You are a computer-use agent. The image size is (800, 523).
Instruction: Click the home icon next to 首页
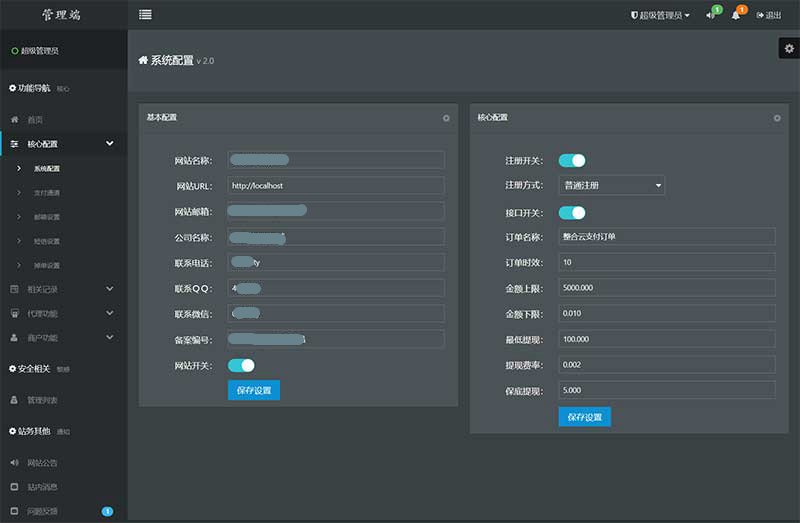15,119
